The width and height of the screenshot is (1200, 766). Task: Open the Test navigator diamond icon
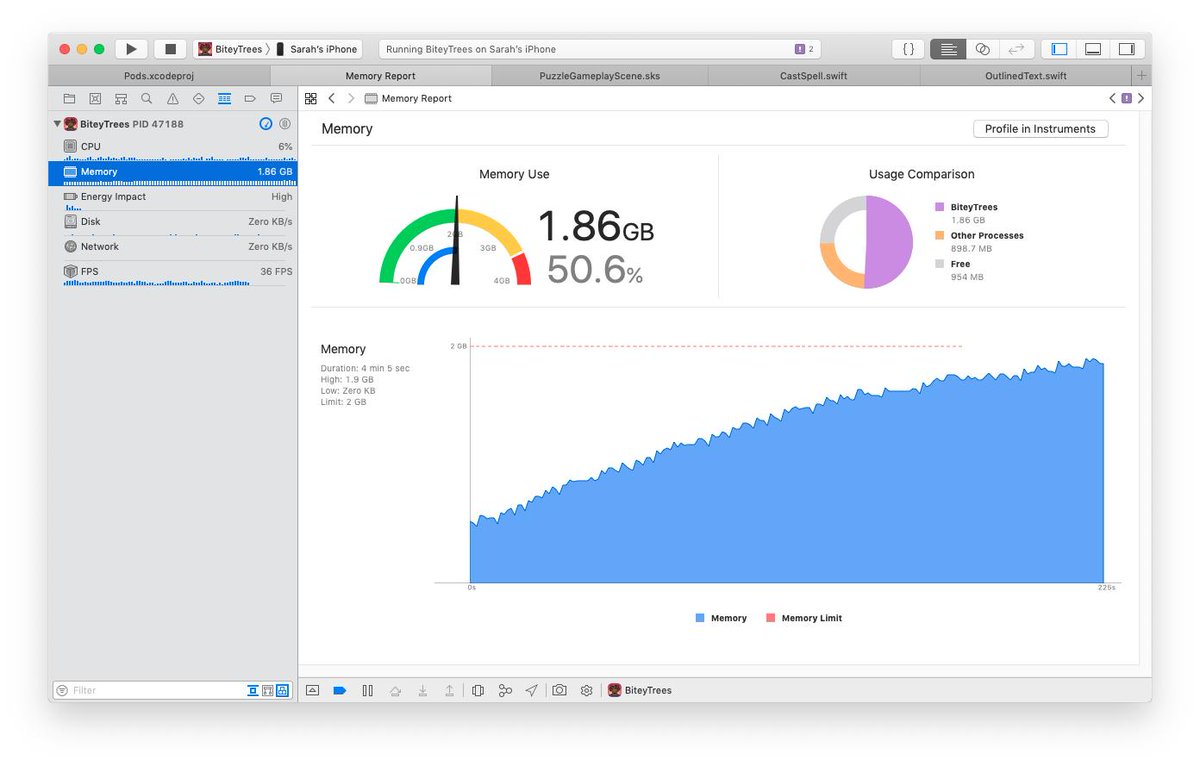click(x=198, y=99)
